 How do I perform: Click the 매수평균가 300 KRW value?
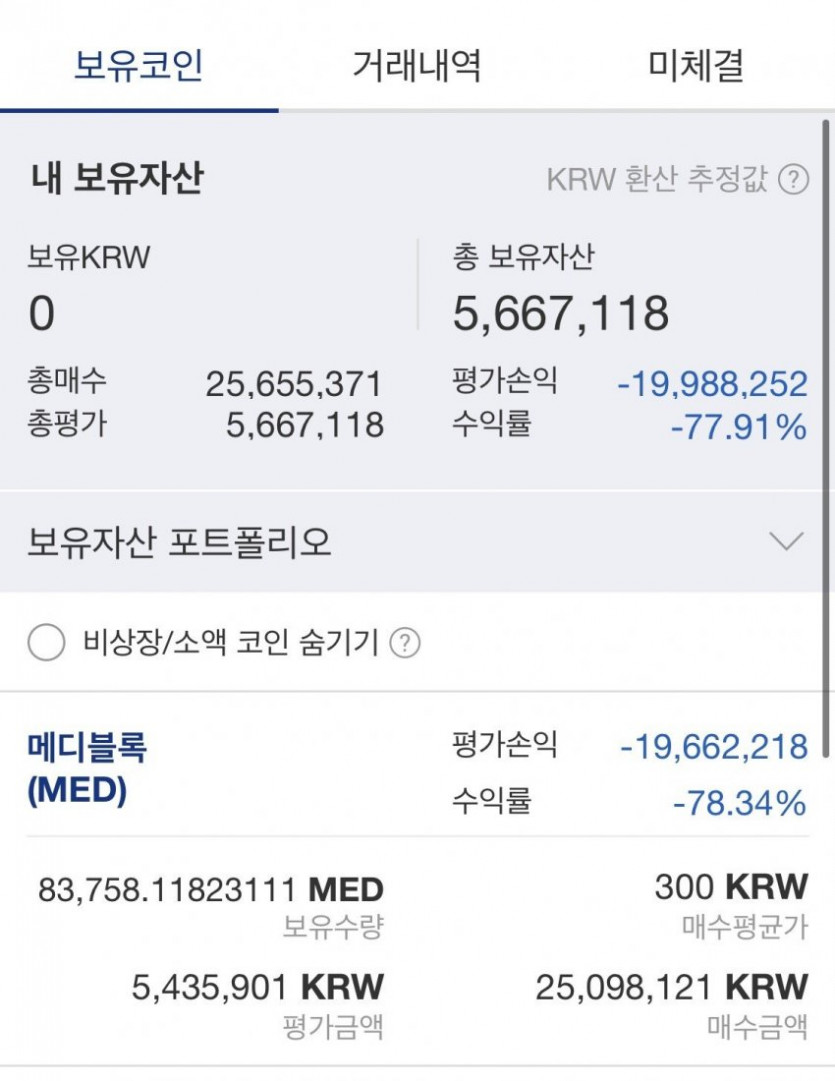click(x=731, y=887)
